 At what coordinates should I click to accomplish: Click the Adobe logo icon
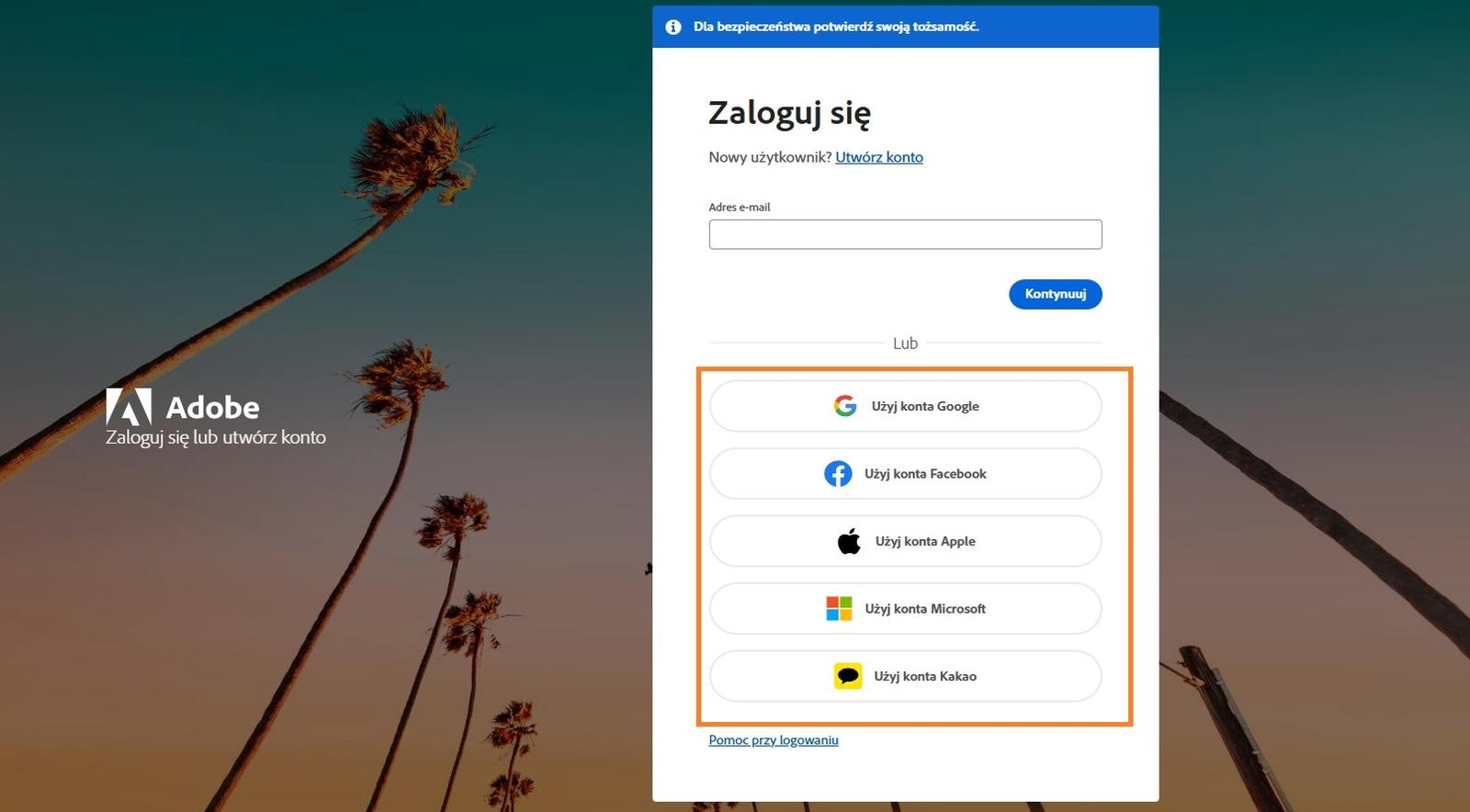(x=129, y=406)
